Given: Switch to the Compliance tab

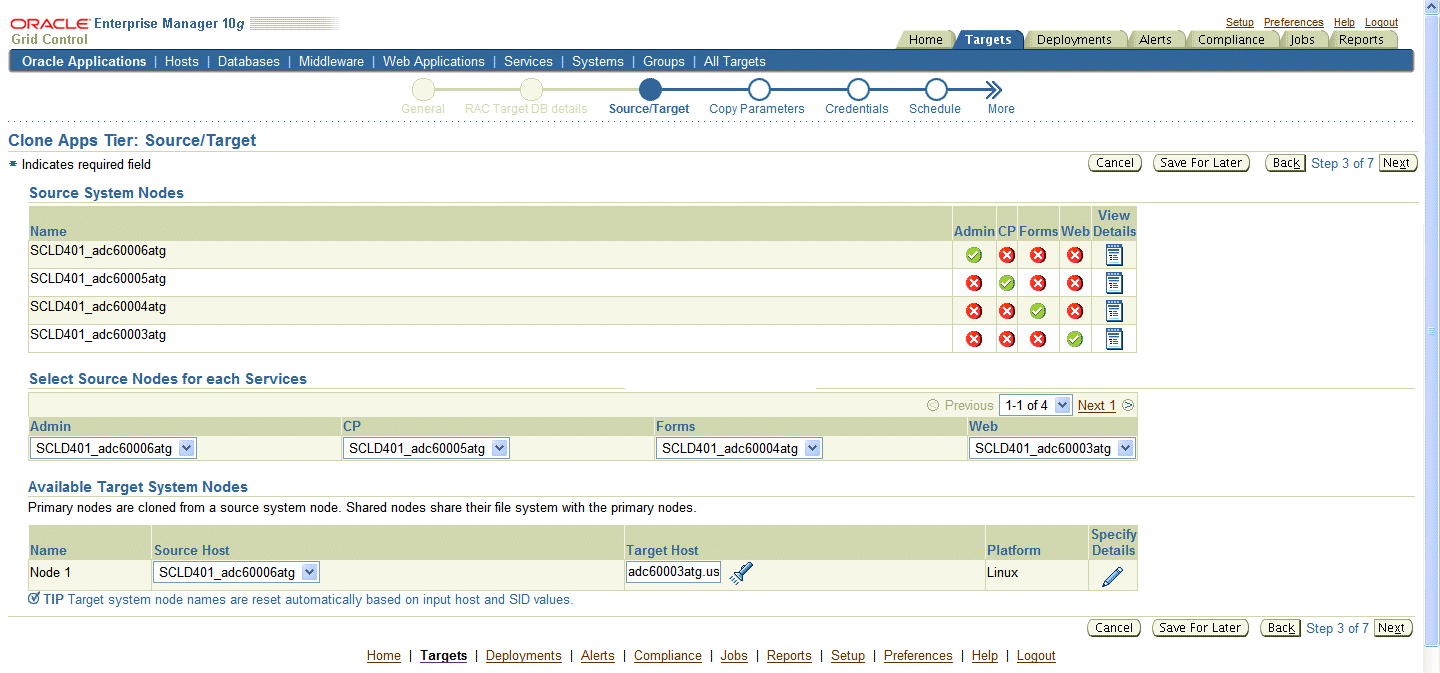Looking at the screenshot, I should (1231, 40).
